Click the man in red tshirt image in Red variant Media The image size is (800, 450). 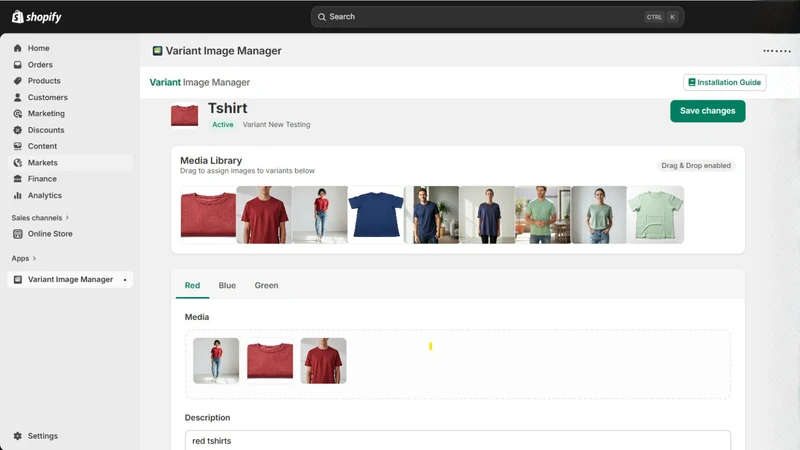[x=323, y=361]
